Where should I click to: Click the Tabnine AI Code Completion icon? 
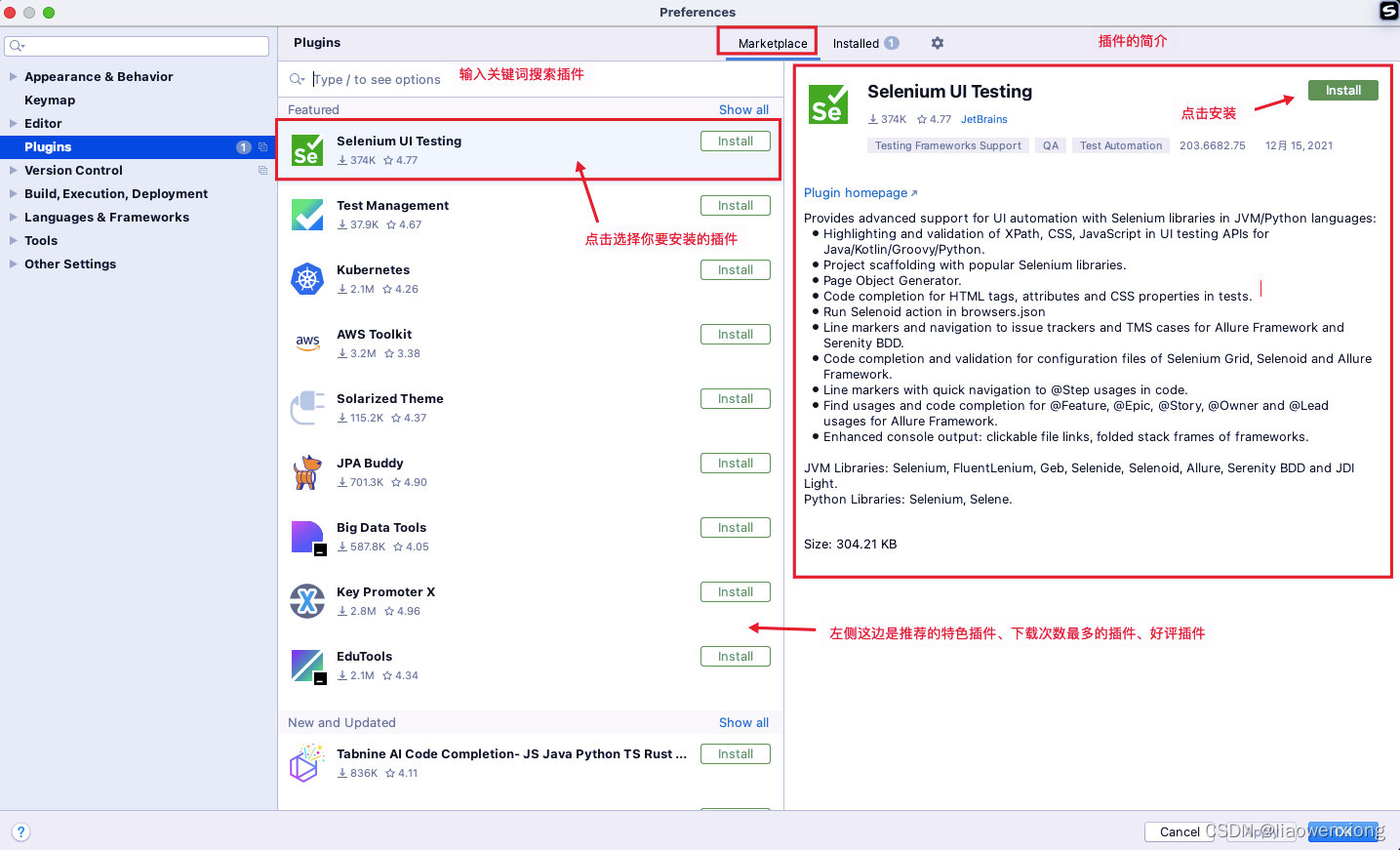pos(307,763)
